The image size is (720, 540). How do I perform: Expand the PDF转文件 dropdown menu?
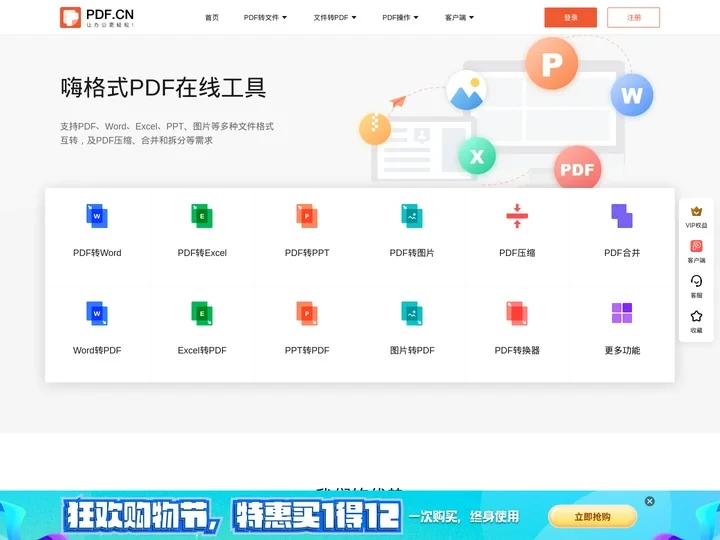(x=265, y=17)
